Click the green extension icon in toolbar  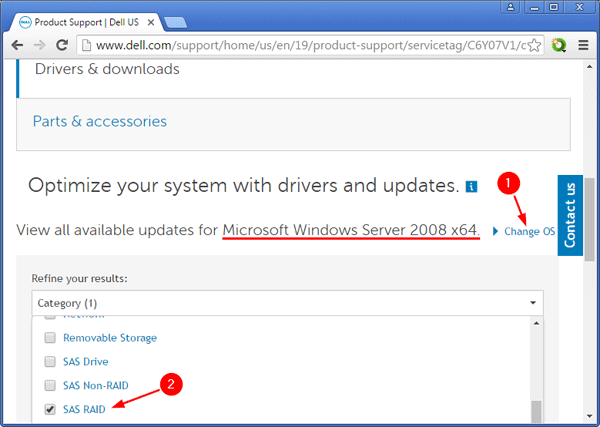point(558,45)
